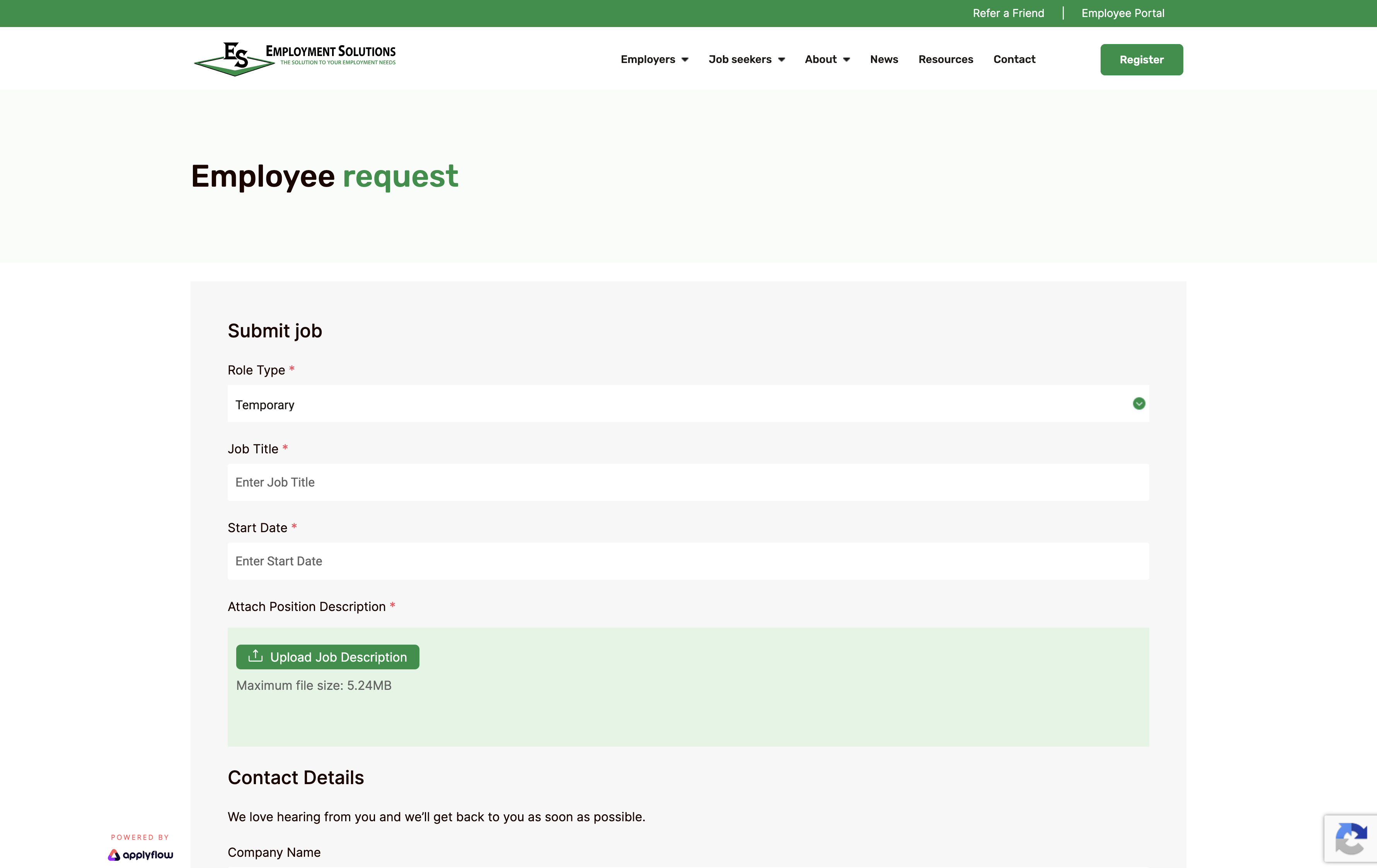The height and width of the screenshot is (868, 1377).
Task: Click the Company Name label
Action: [x=274, y=852]
